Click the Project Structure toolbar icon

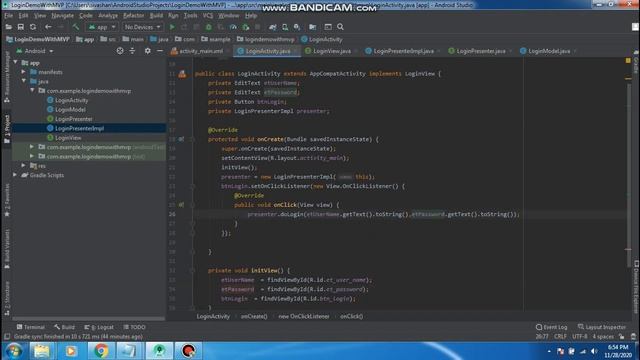(313, 27)
